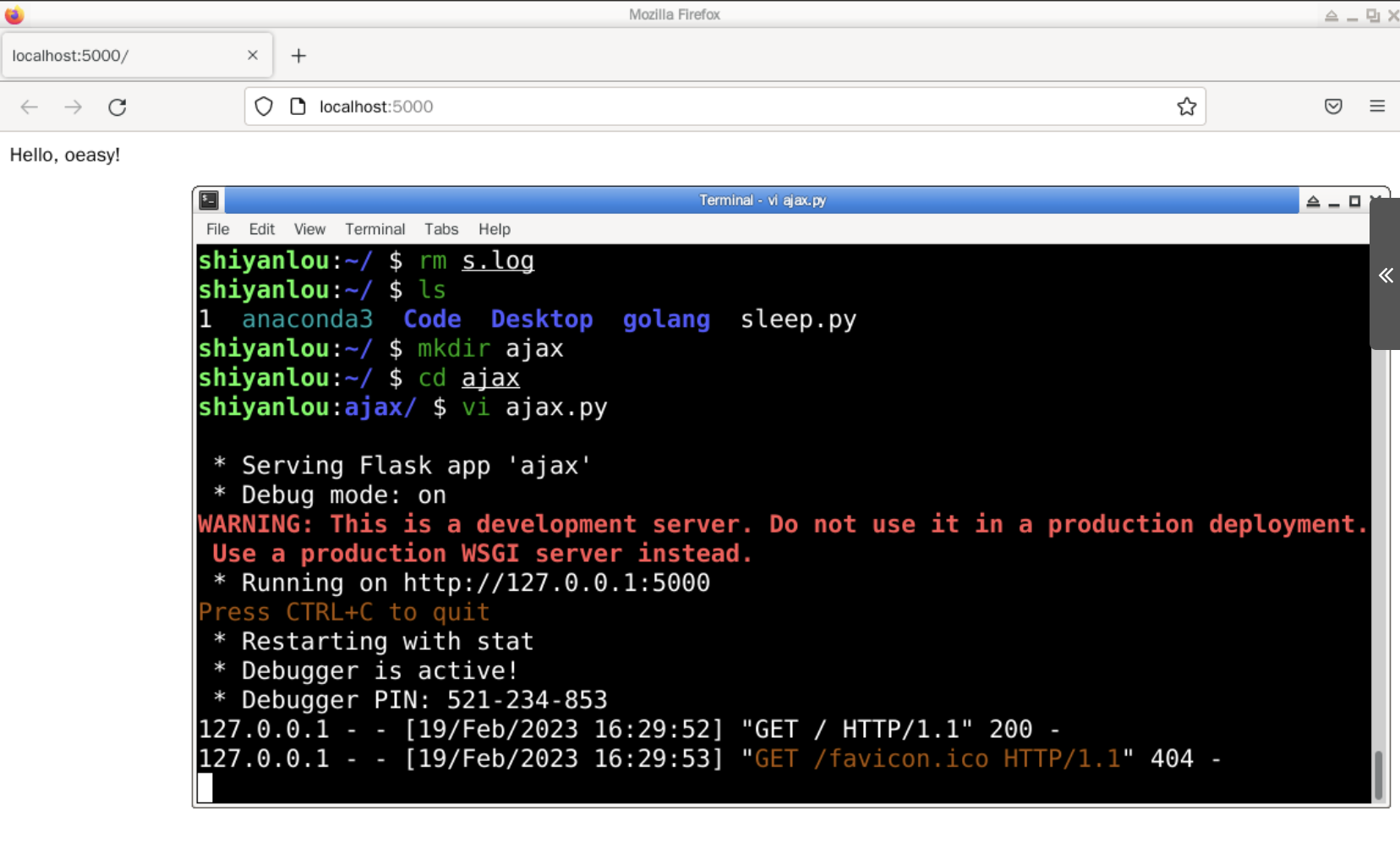Click the Firefox logo icon in title bar
Screen dimensions: 1400x842
(x=14, y=14)
